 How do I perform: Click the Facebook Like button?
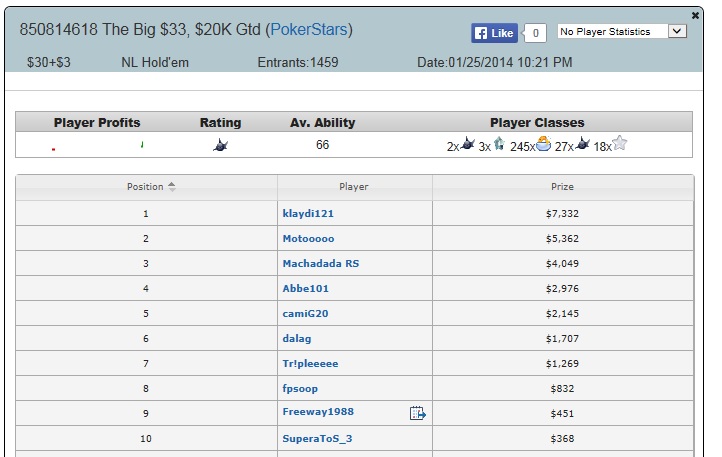point(494,33)
